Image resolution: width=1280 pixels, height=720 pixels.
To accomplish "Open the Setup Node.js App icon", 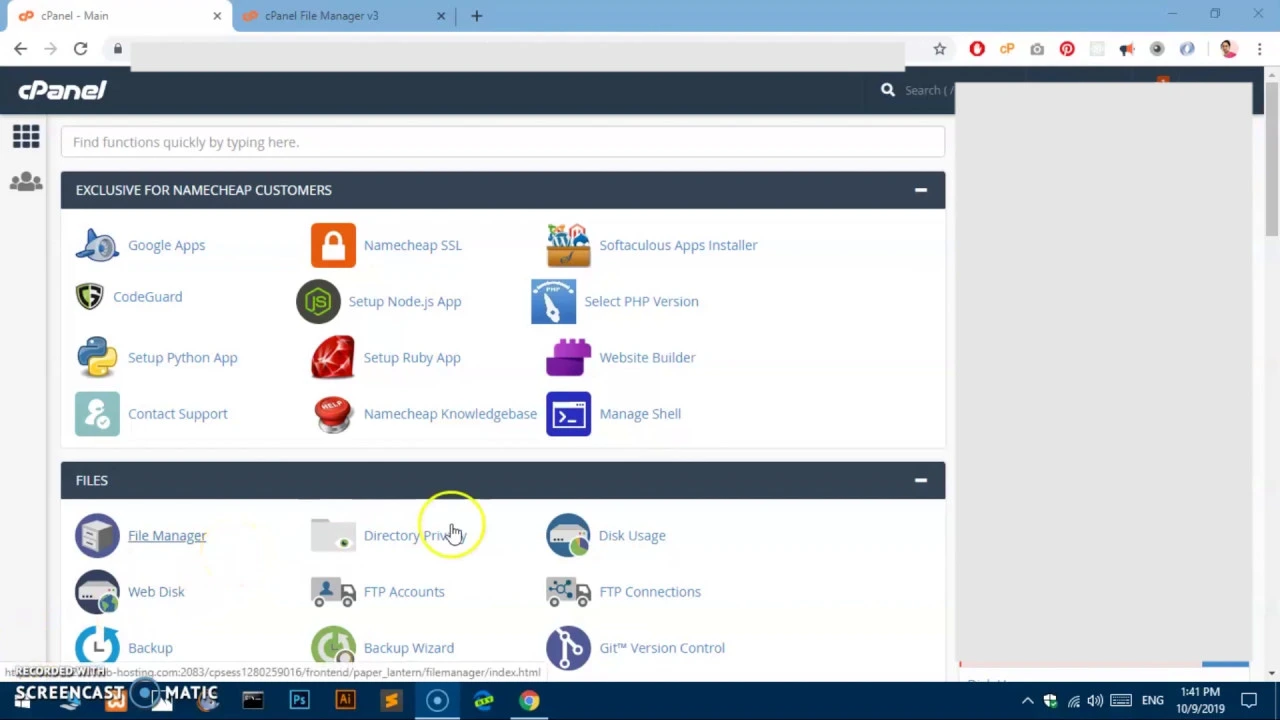I will (x=318, y=301).
